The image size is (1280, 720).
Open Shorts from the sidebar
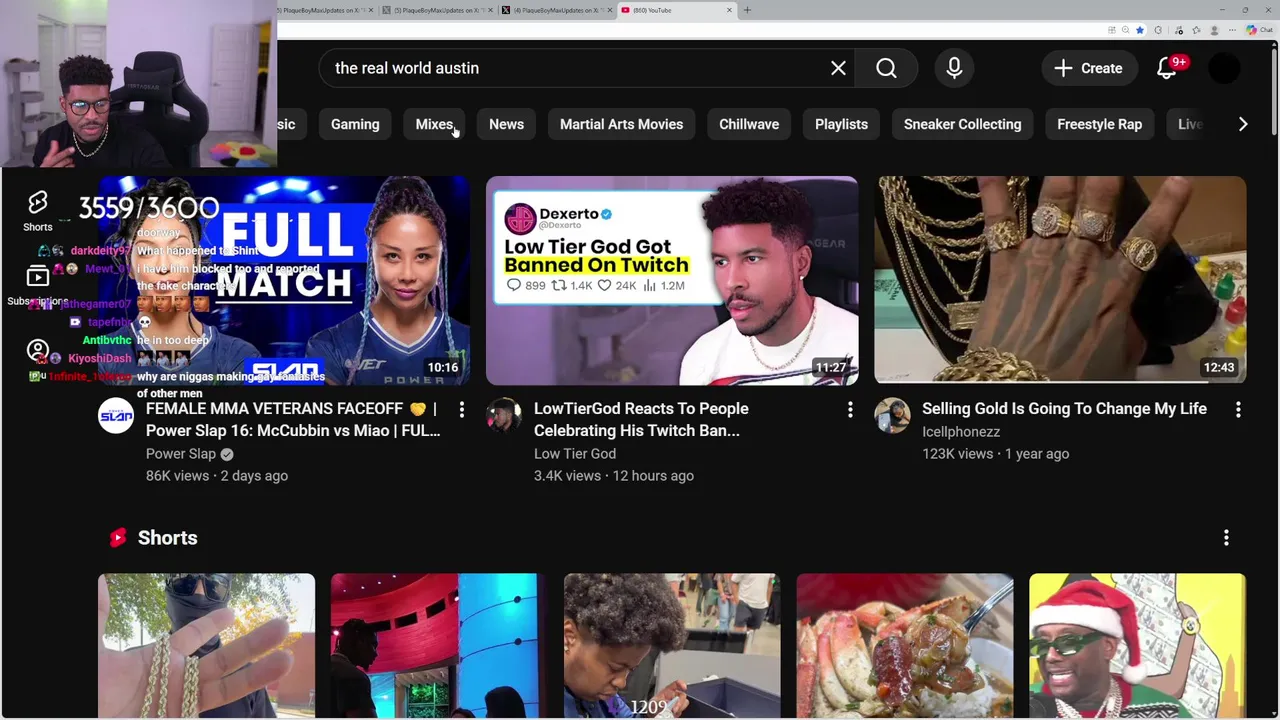coord(38,211)
